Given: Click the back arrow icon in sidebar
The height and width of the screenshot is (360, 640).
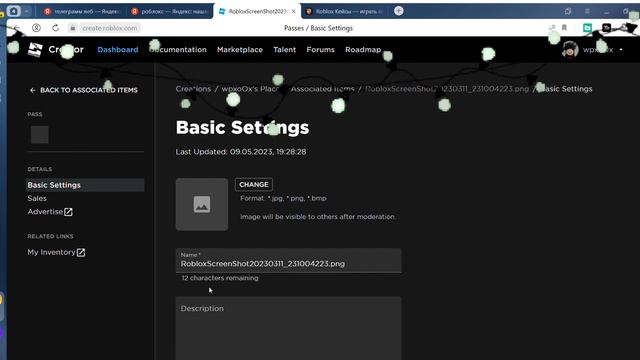Looking at the screenshot, I should click(33, 90).
